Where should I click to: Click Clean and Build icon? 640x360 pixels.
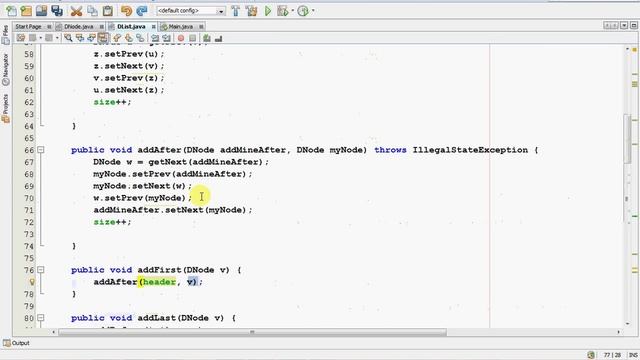pyautogui.click(x=251, y=11)
